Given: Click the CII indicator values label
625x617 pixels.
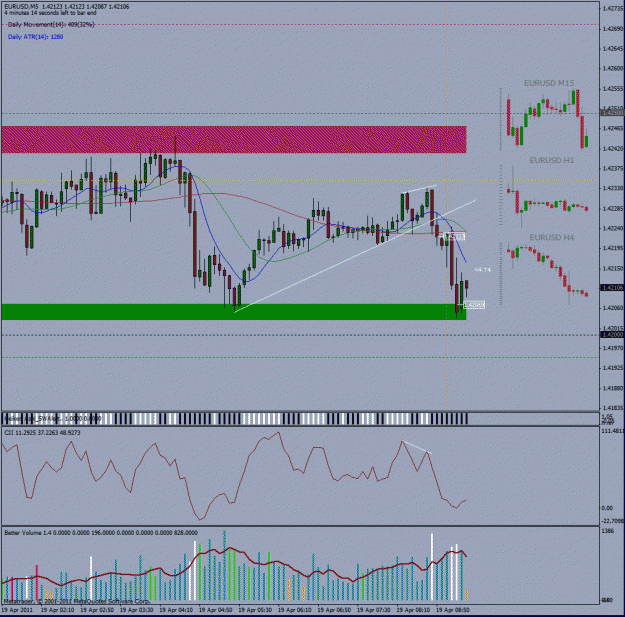Looking at the screenshot, I should coord(42,432).
